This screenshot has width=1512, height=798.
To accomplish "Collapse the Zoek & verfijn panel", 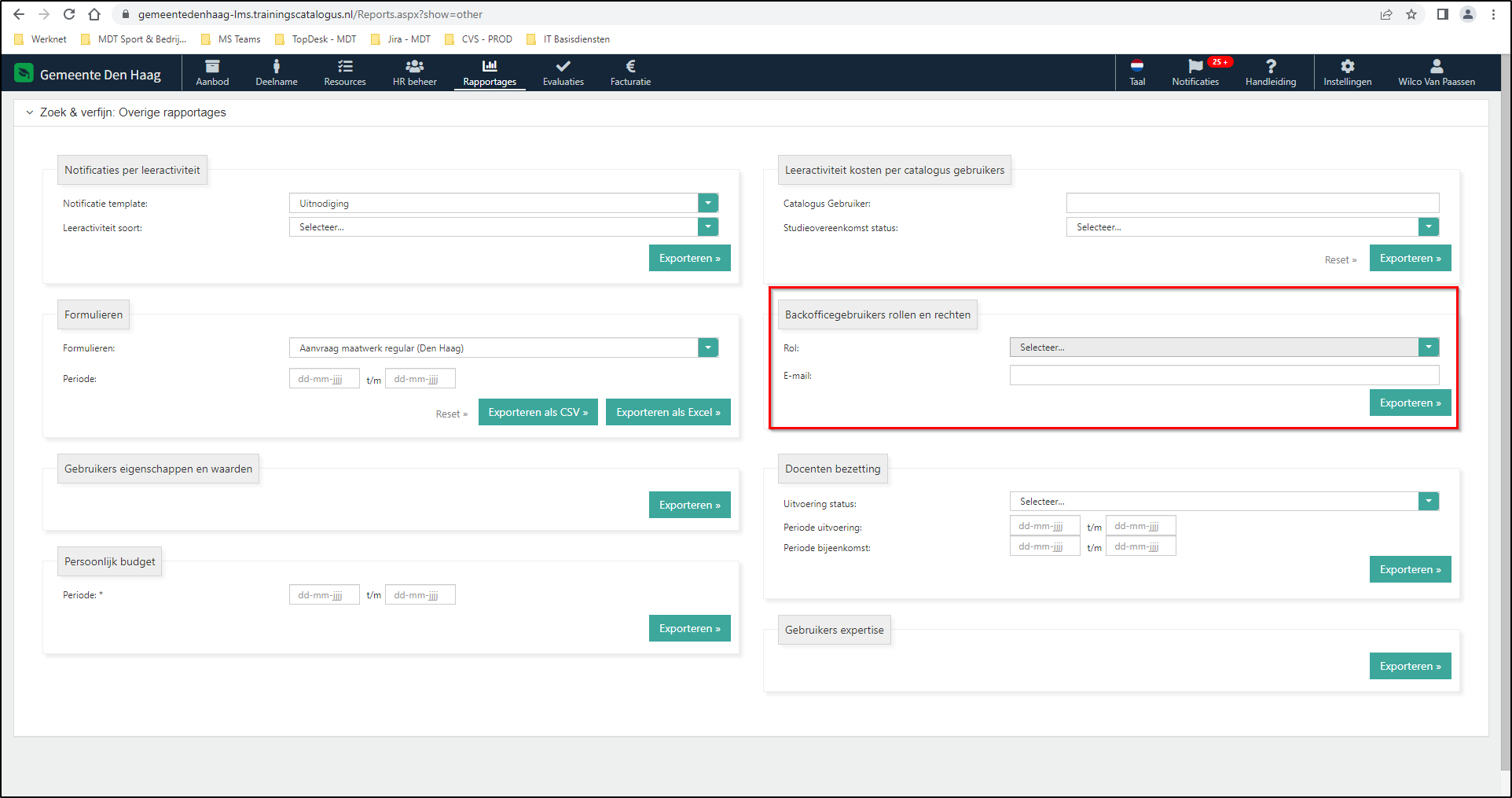I will coord(30,112).
